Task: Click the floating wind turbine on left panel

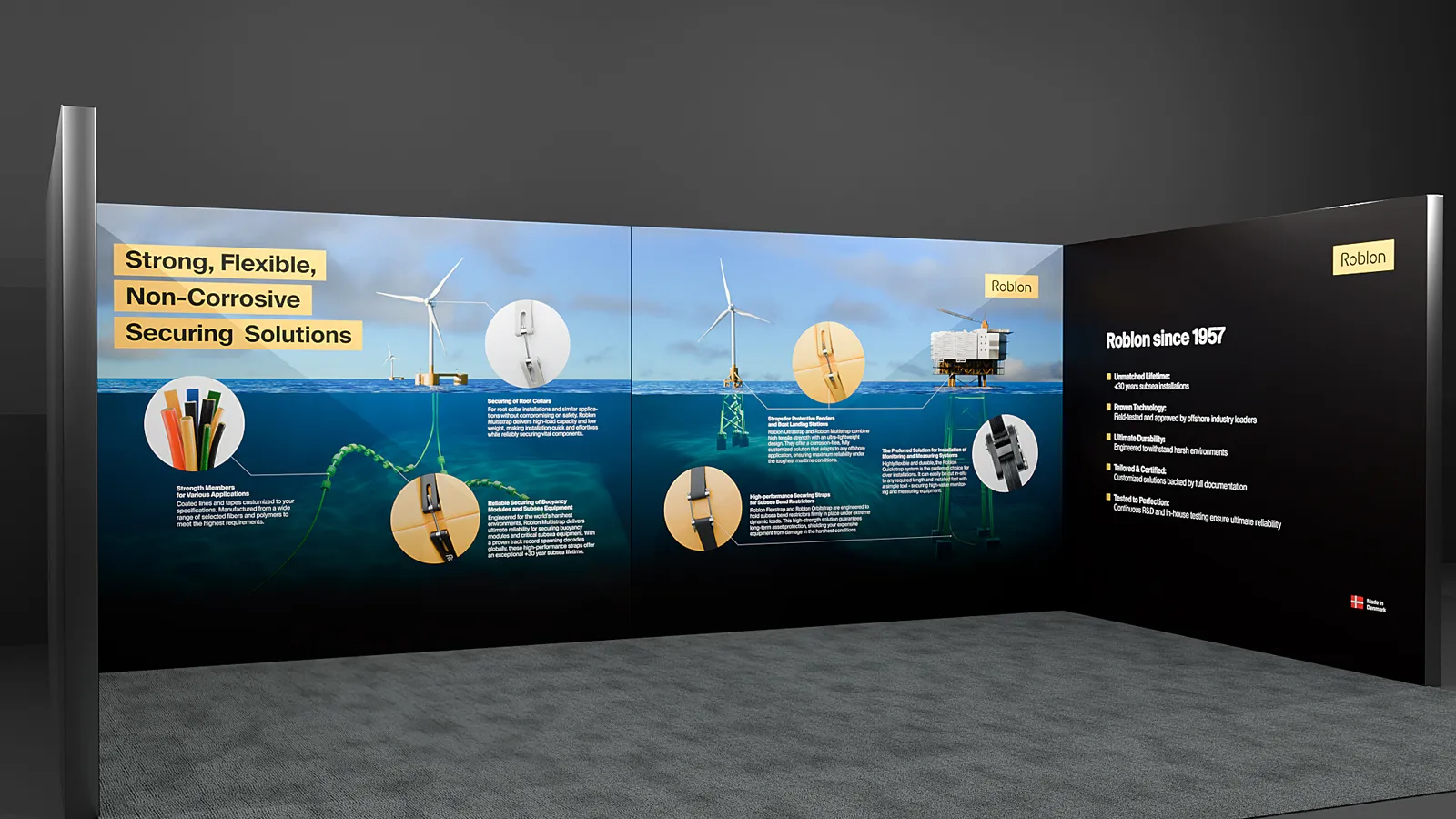Action: coord(430,323)
